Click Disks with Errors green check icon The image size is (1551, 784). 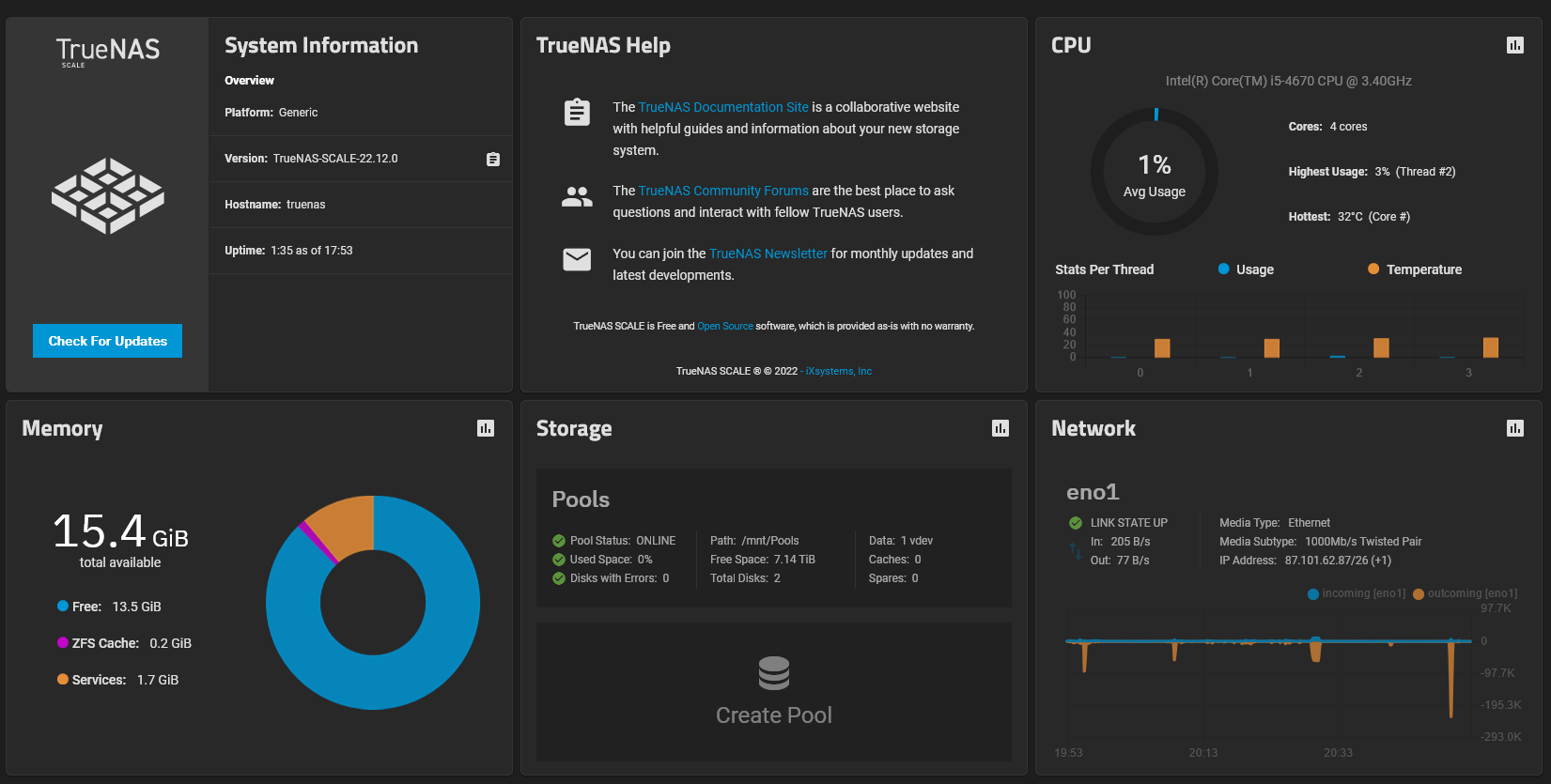pyautogui.click(x=559, y=578)
